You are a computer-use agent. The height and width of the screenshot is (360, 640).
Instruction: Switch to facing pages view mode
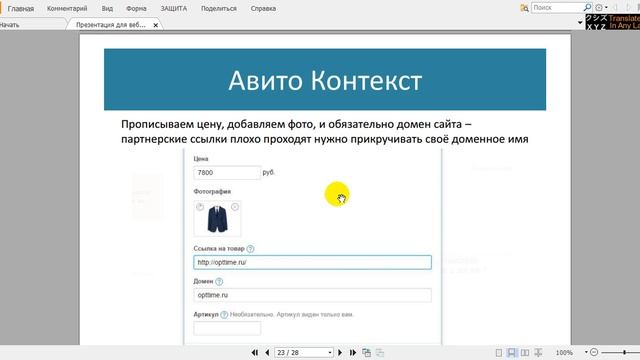pyautogui.click(x=525, y=352)
